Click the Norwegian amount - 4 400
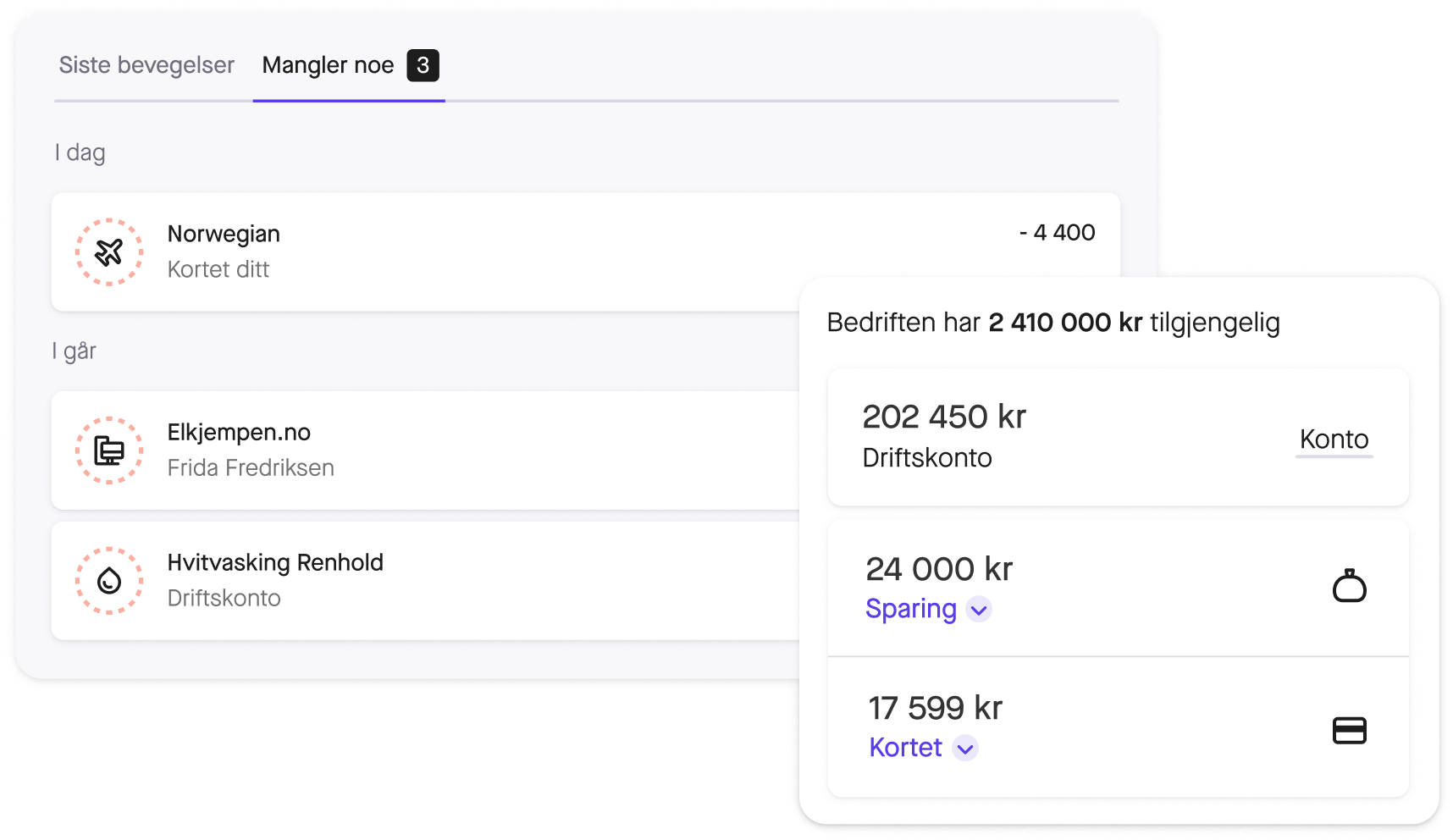 [1057, 233]
